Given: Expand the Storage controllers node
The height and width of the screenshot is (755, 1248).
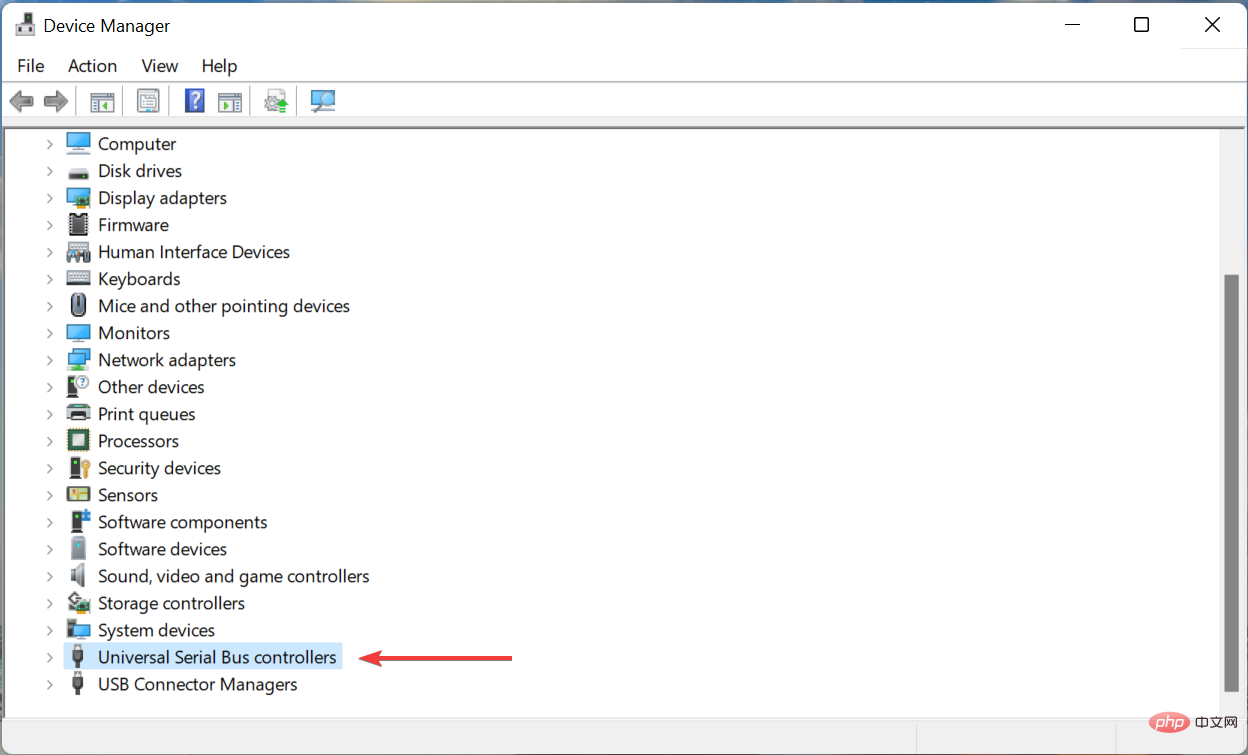Looking at the screenshot, I should (x=49, y=603).
